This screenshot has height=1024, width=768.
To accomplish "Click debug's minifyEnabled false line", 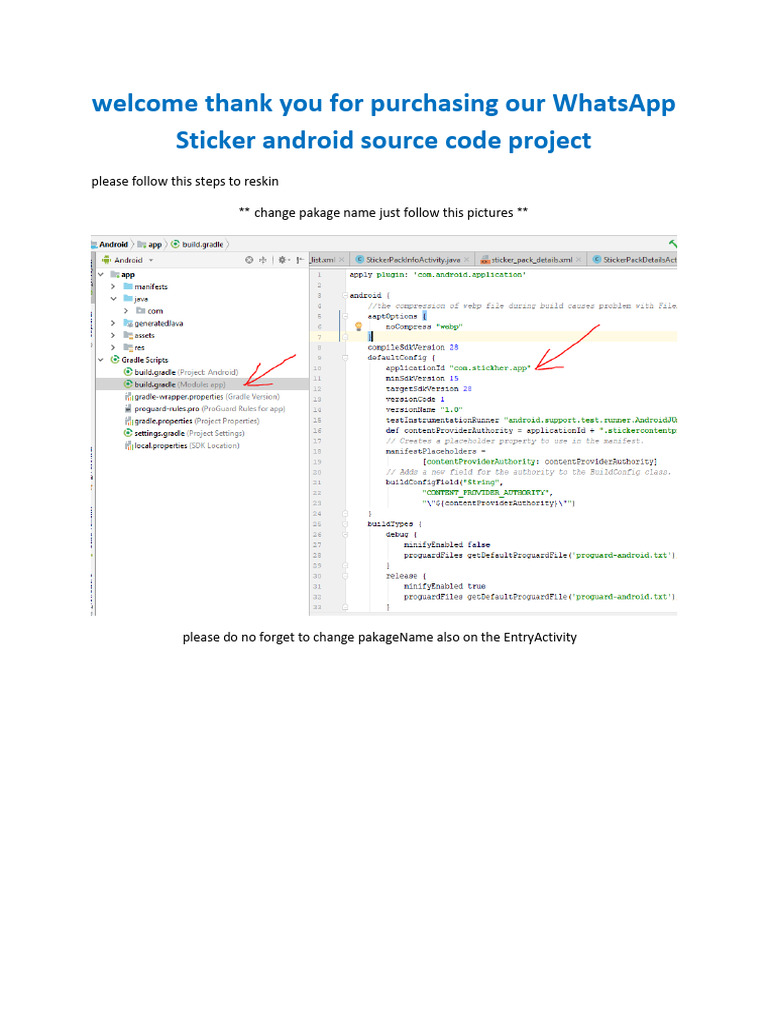I will click(447, 545).
